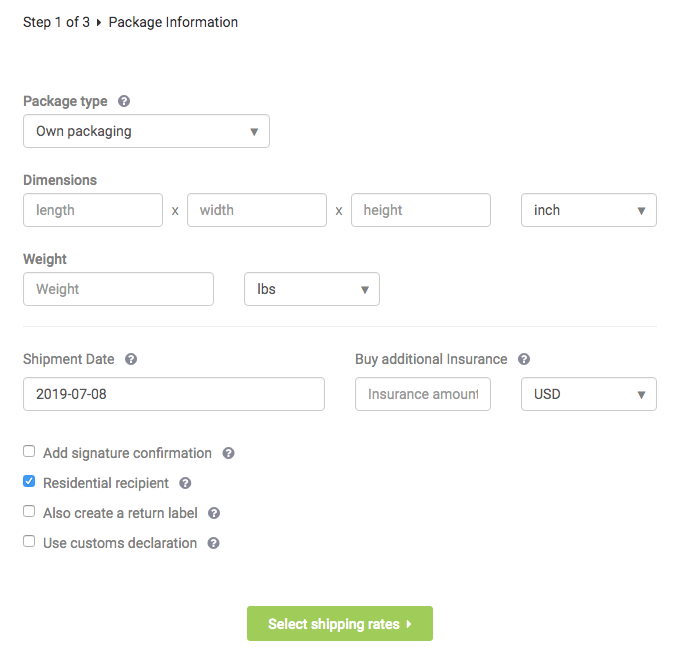The width and height of the screenshot is (673, 660).
Task: Open the Own packaging dropdown
Action: (x=146, y=131)
